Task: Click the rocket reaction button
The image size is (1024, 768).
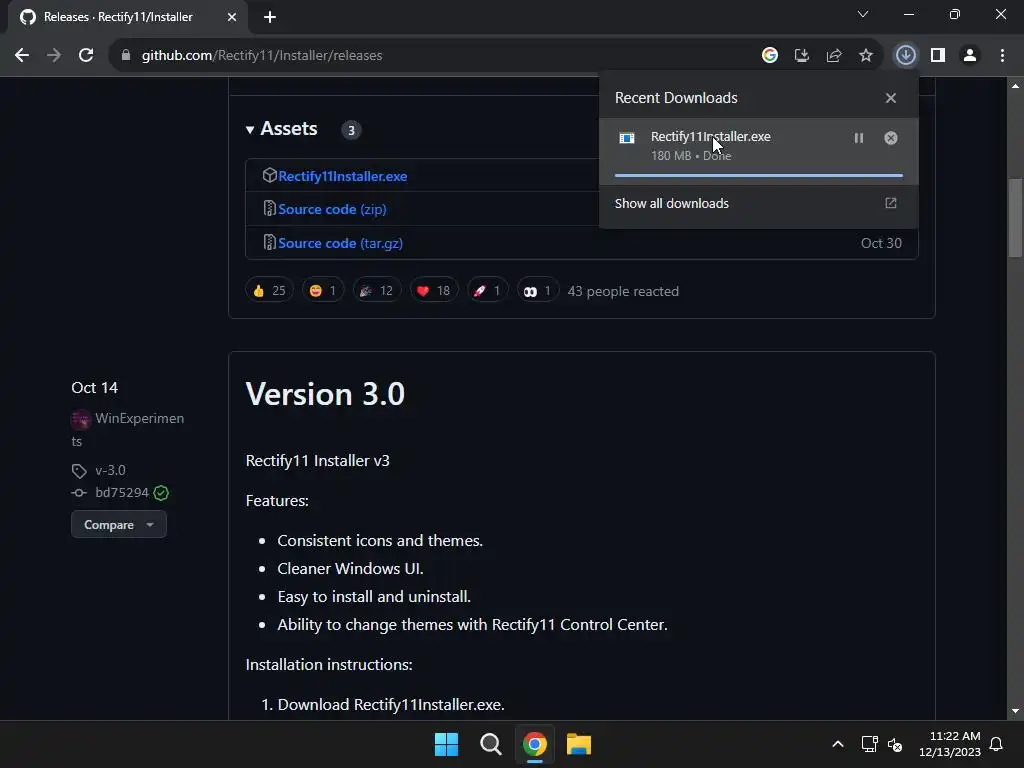Action: point(487,291)
